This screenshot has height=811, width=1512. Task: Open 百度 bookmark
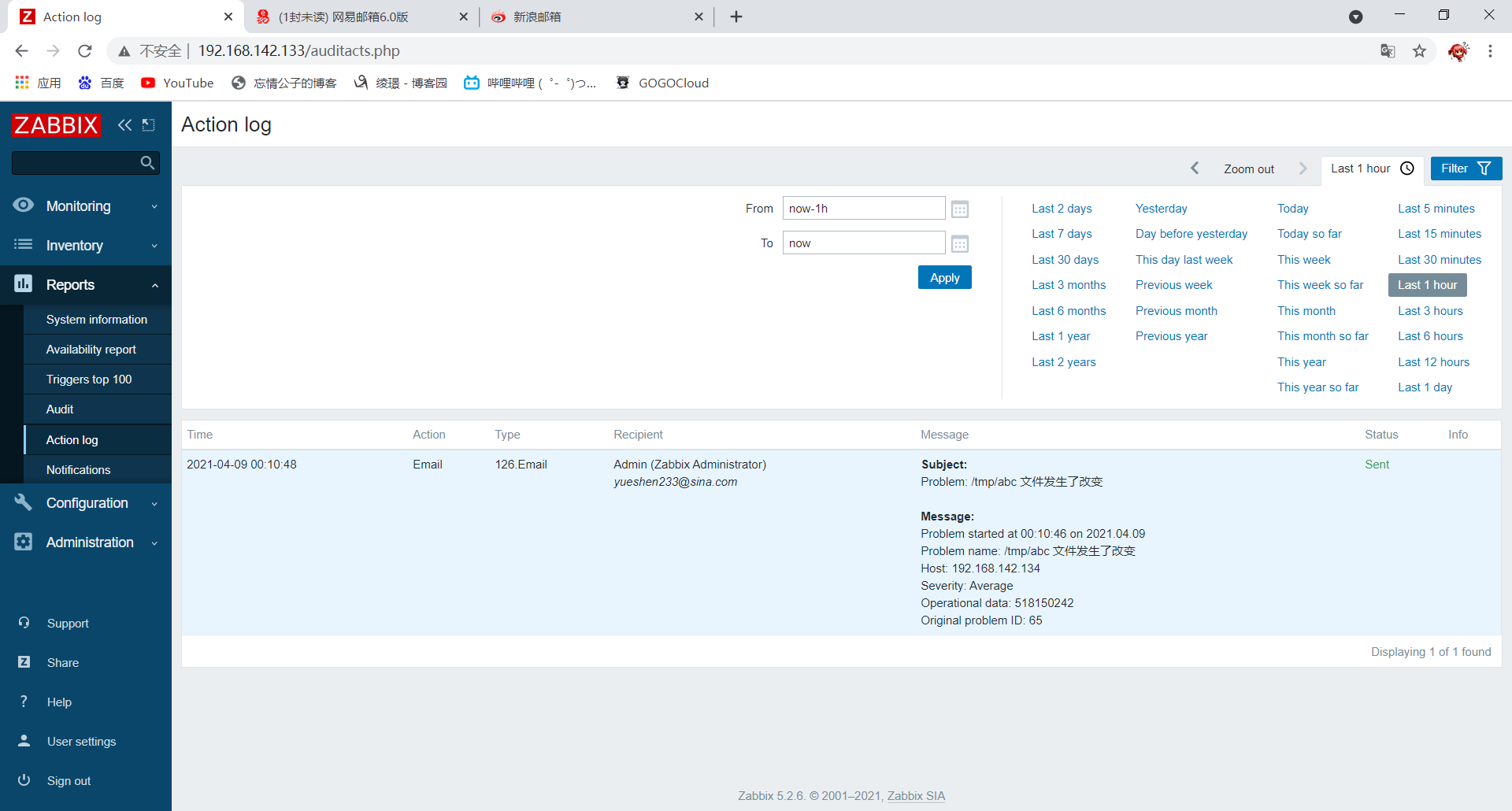102,83
